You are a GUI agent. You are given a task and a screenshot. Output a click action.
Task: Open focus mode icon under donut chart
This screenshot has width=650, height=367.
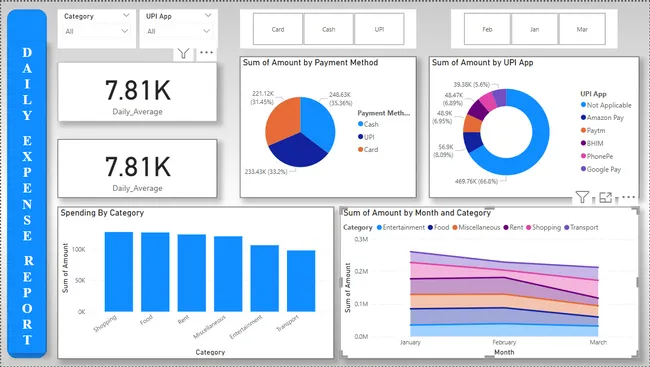point(605,197)
